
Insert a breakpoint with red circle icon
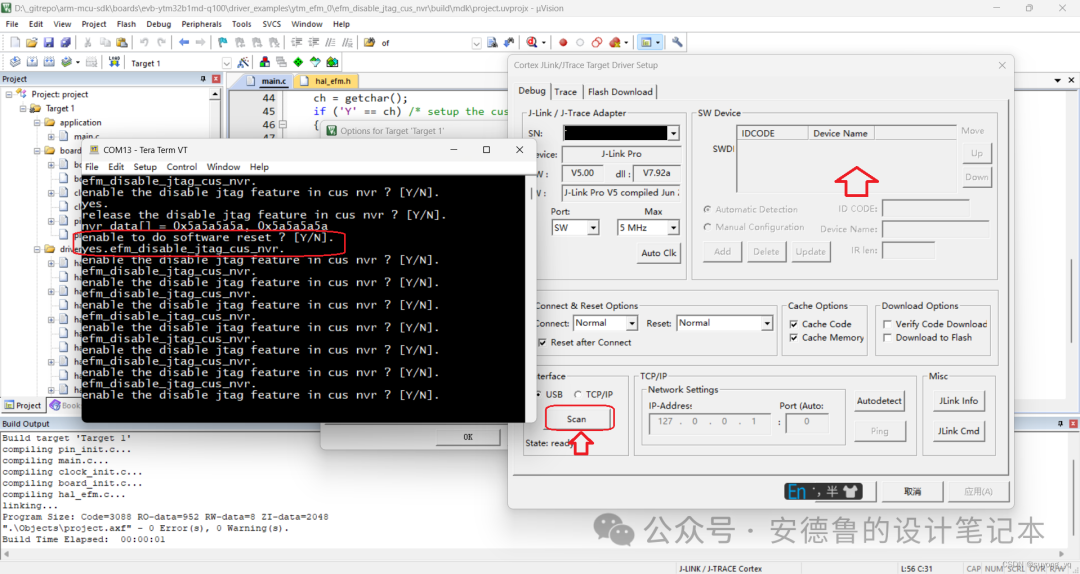(563, 43)
